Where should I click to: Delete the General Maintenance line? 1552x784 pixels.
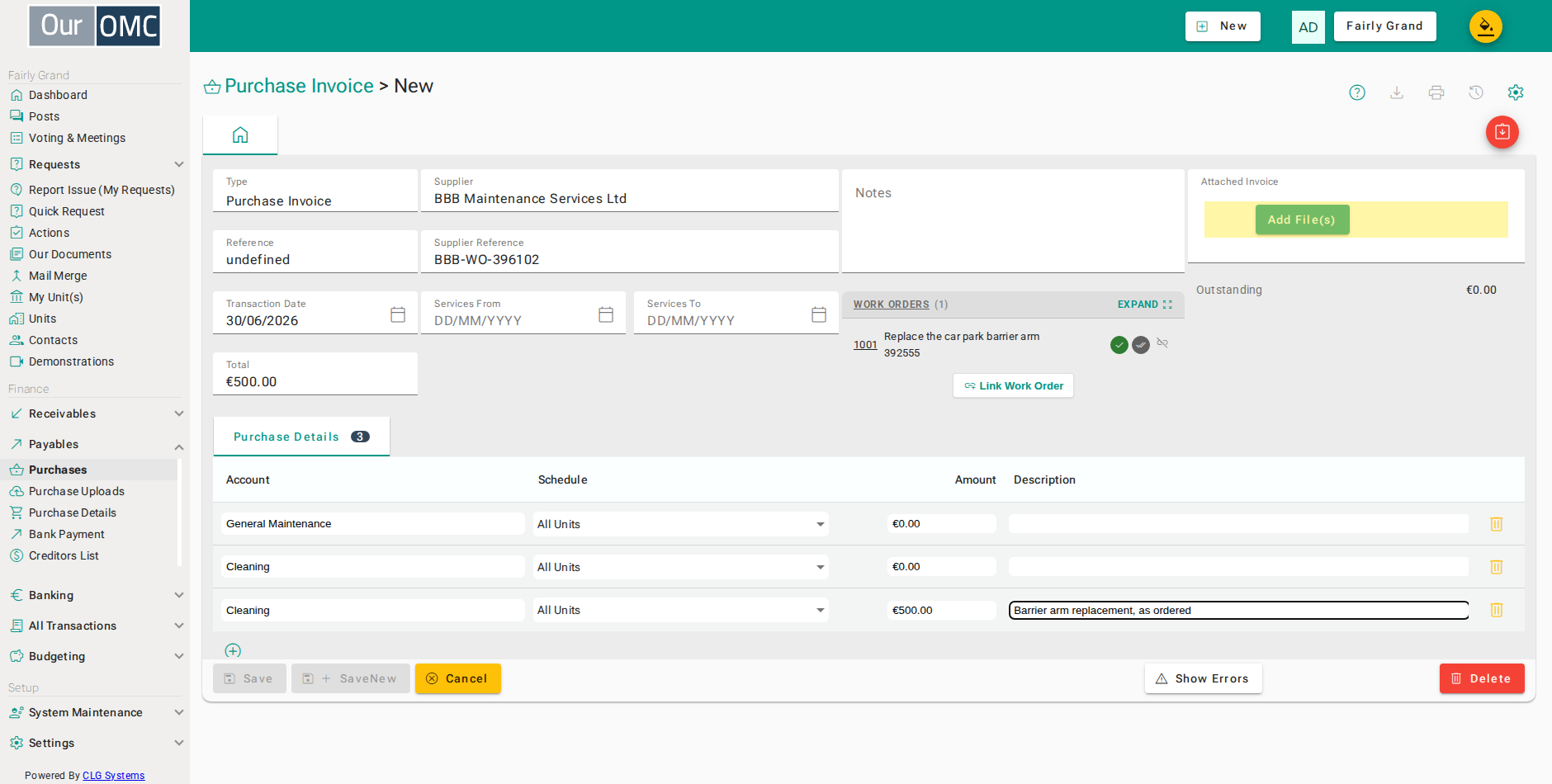coord(1497,524)
